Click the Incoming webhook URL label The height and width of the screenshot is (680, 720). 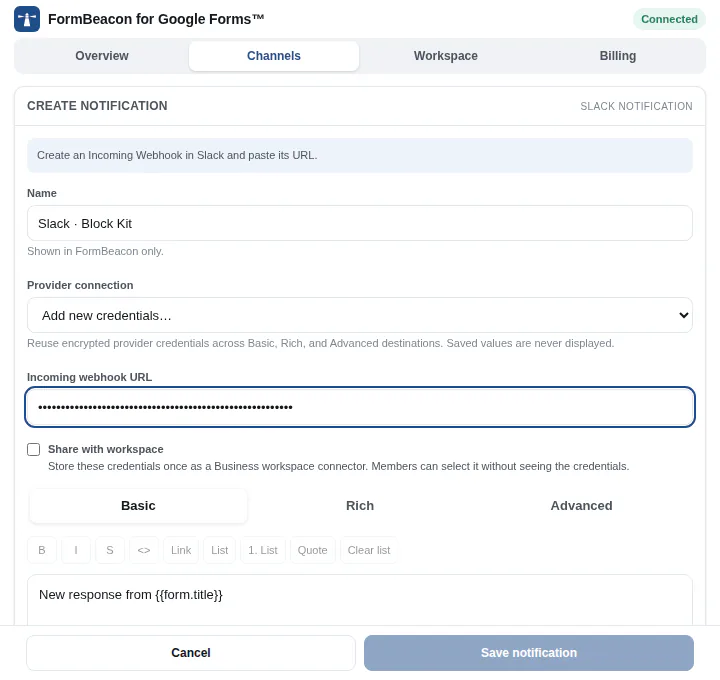click(x=89, y=377)
